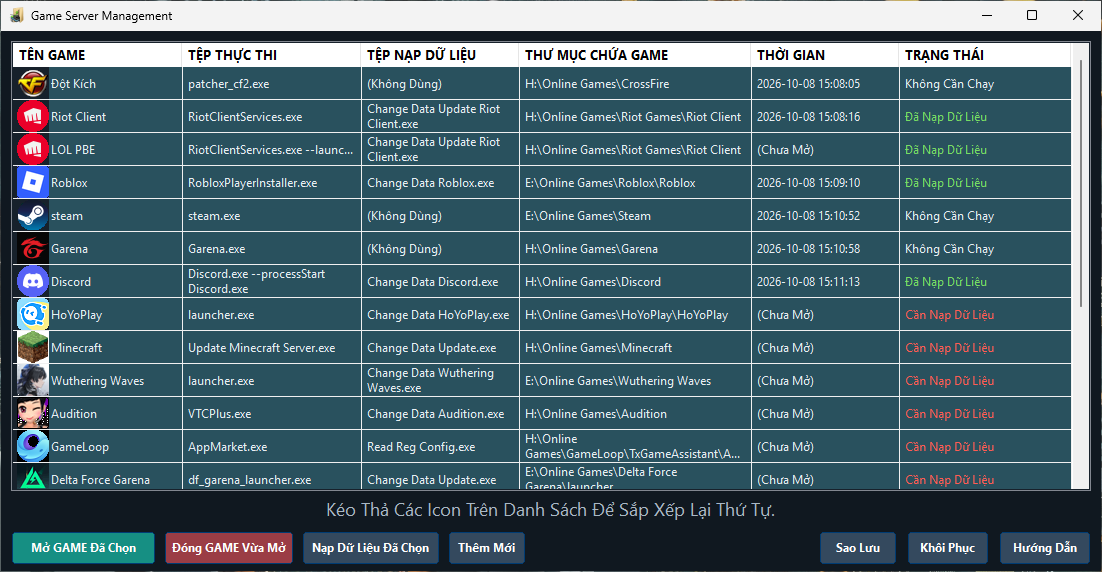Click Change Data Audition.exe cell
1102x572 pixels.
coord(440,414)
